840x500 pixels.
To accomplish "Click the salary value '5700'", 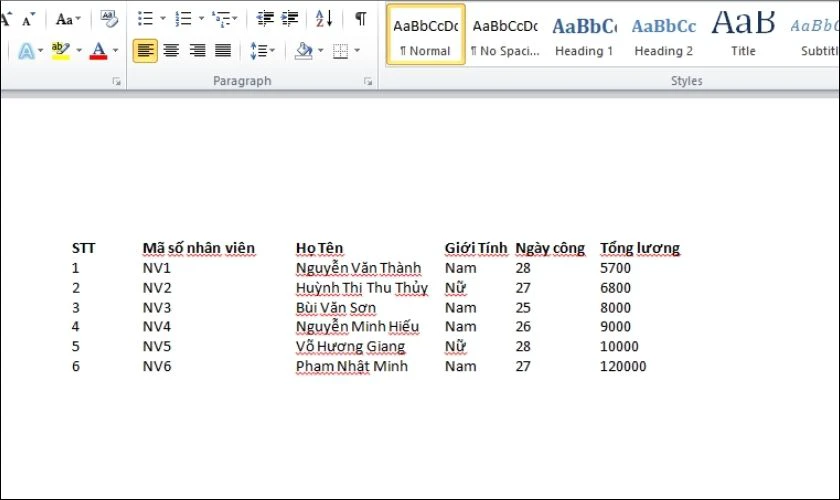I will click(616, 268).
